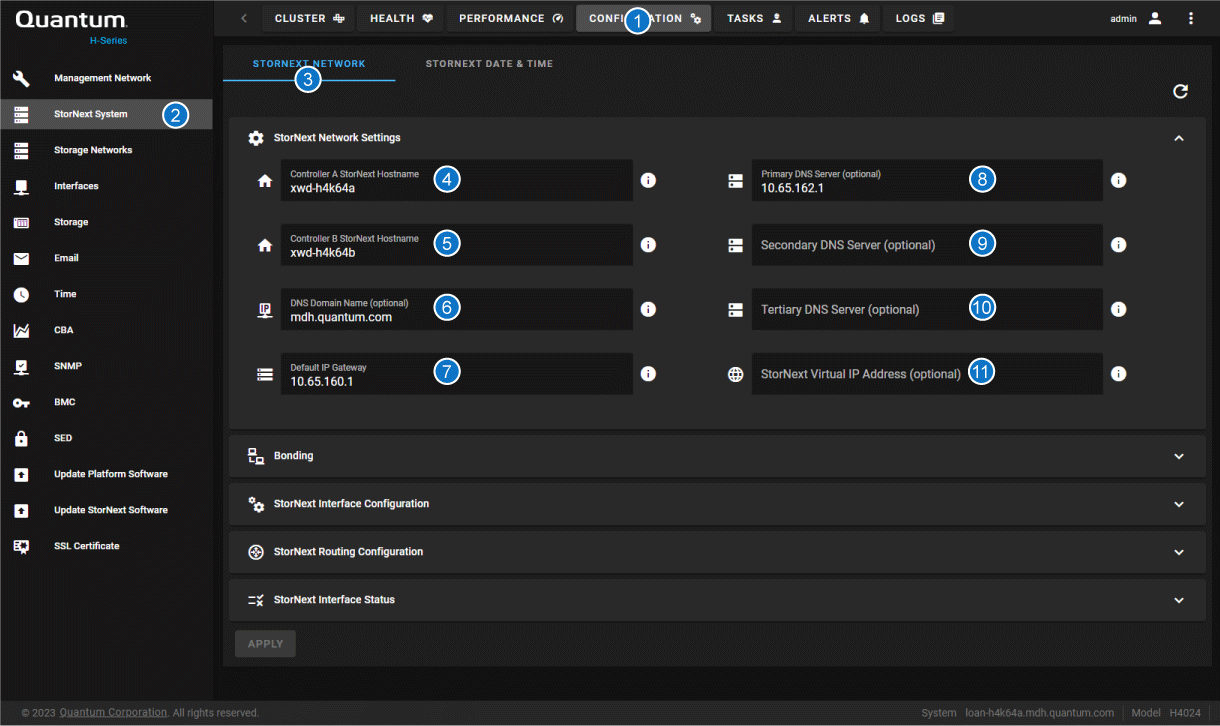Click the Primary DNS Server field

tap(927, 180)
